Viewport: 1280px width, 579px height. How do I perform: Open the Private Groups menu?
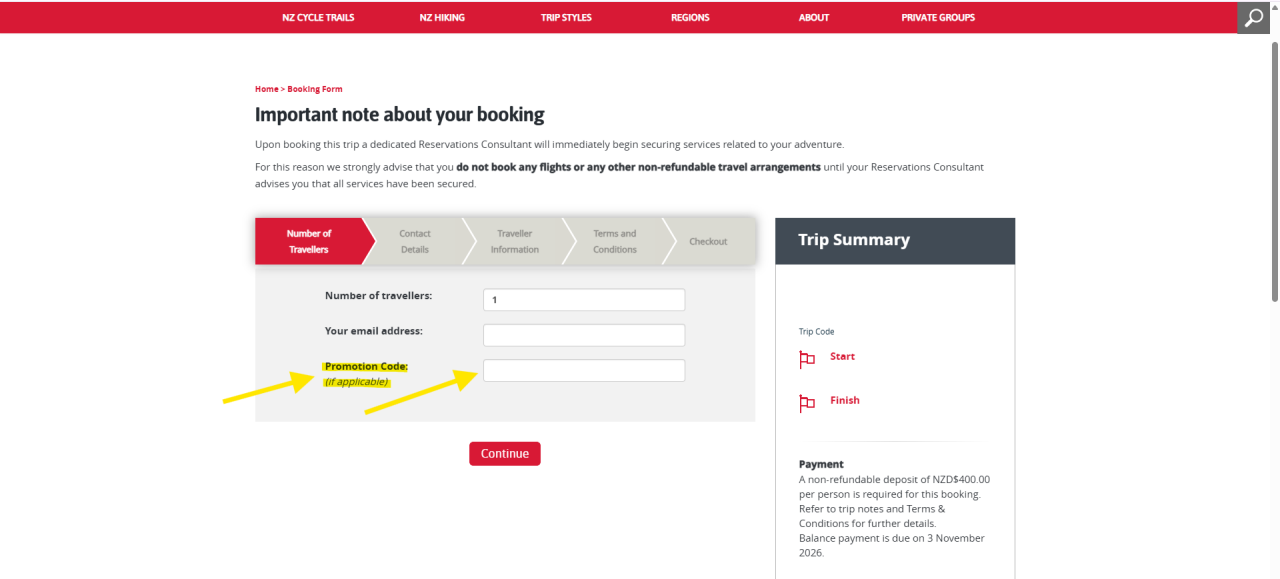click(x=938, y=17)
